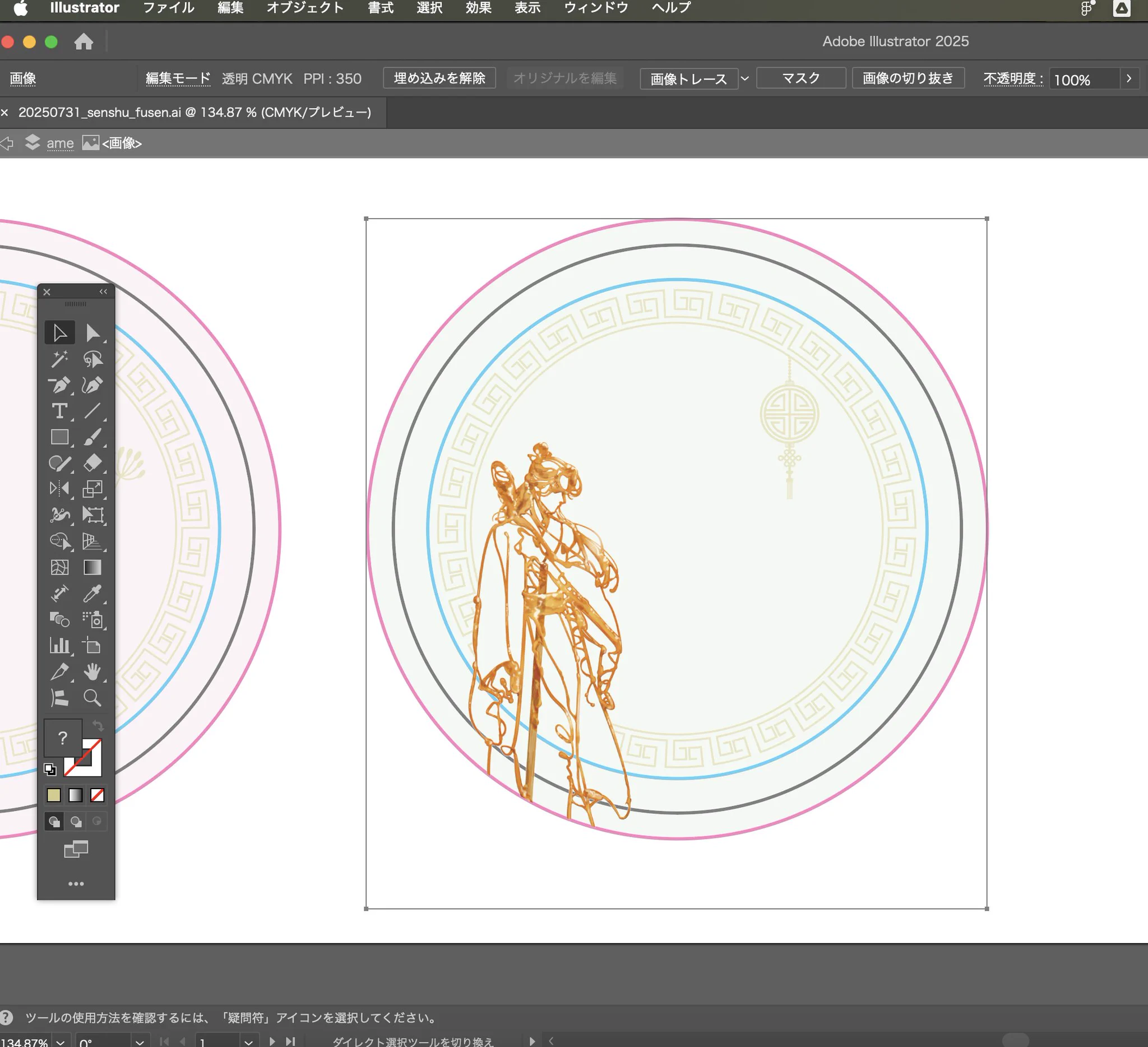Screen dimensions: 1148x1047
Task: Activate Draw Normal mode
Action: [x=54, y=822]
